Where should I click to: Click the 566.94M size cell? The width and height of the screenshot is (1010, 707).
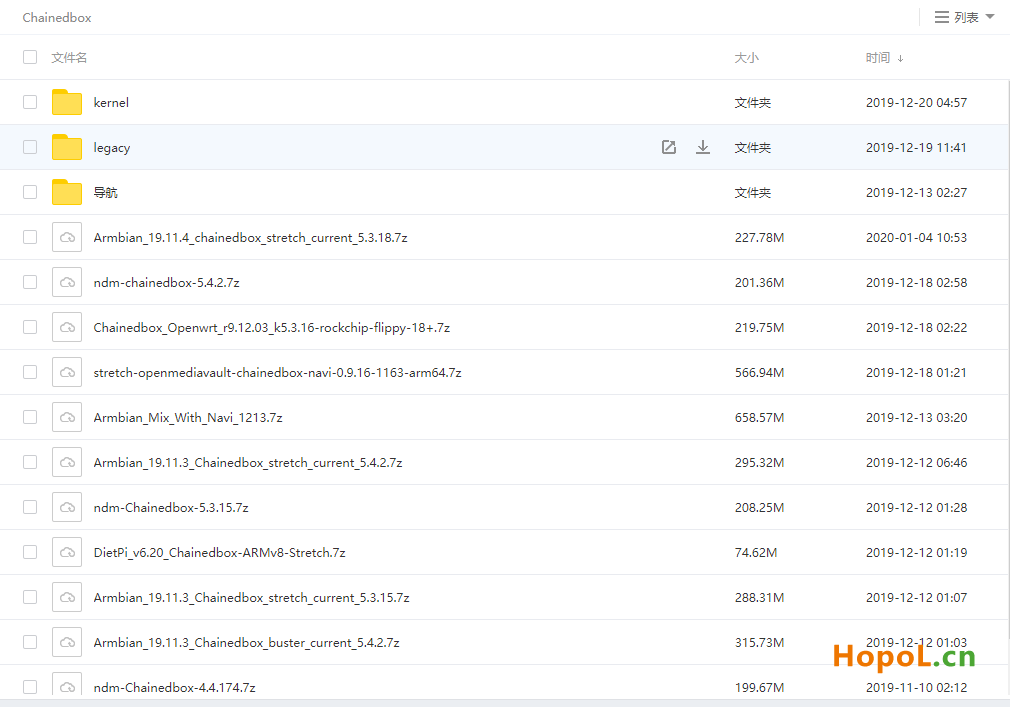pyautogui.click(x=759, y=373)
